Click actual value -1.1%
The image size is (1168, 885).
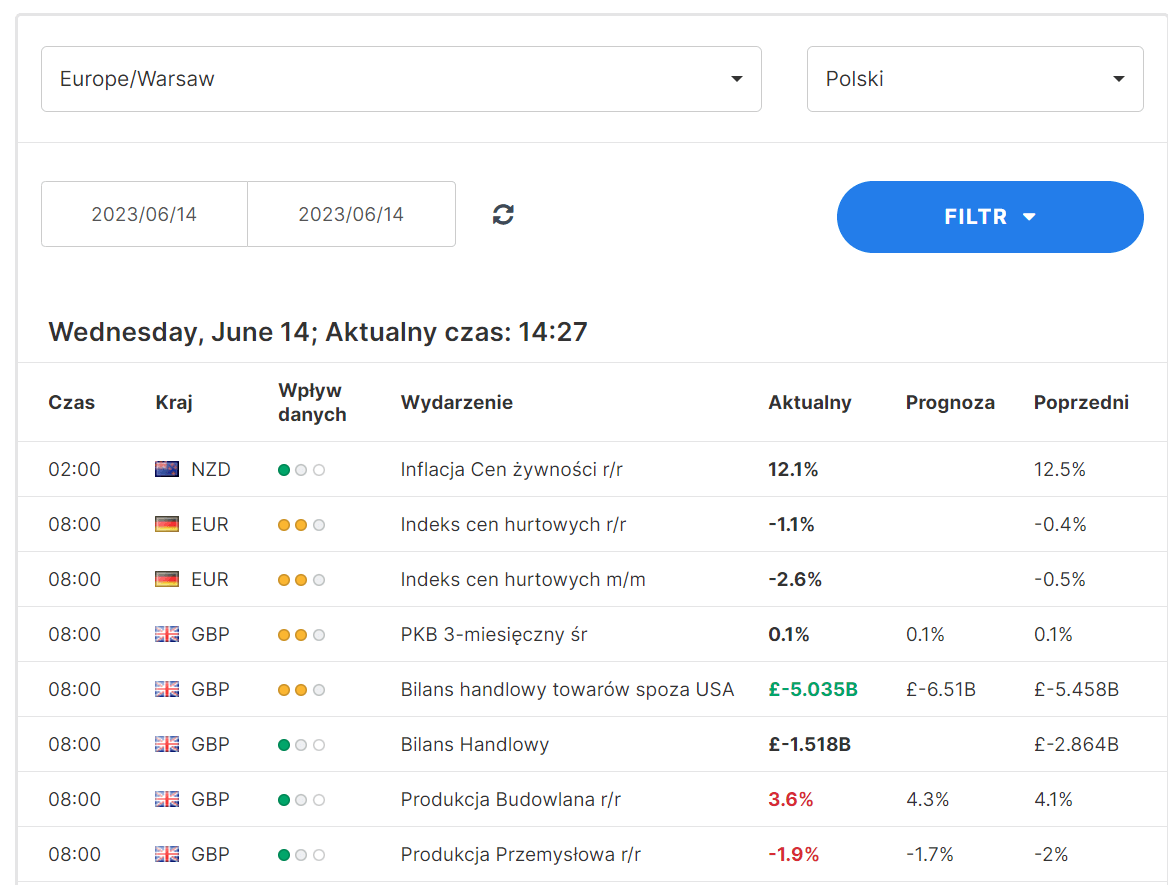tap(791, 524)
